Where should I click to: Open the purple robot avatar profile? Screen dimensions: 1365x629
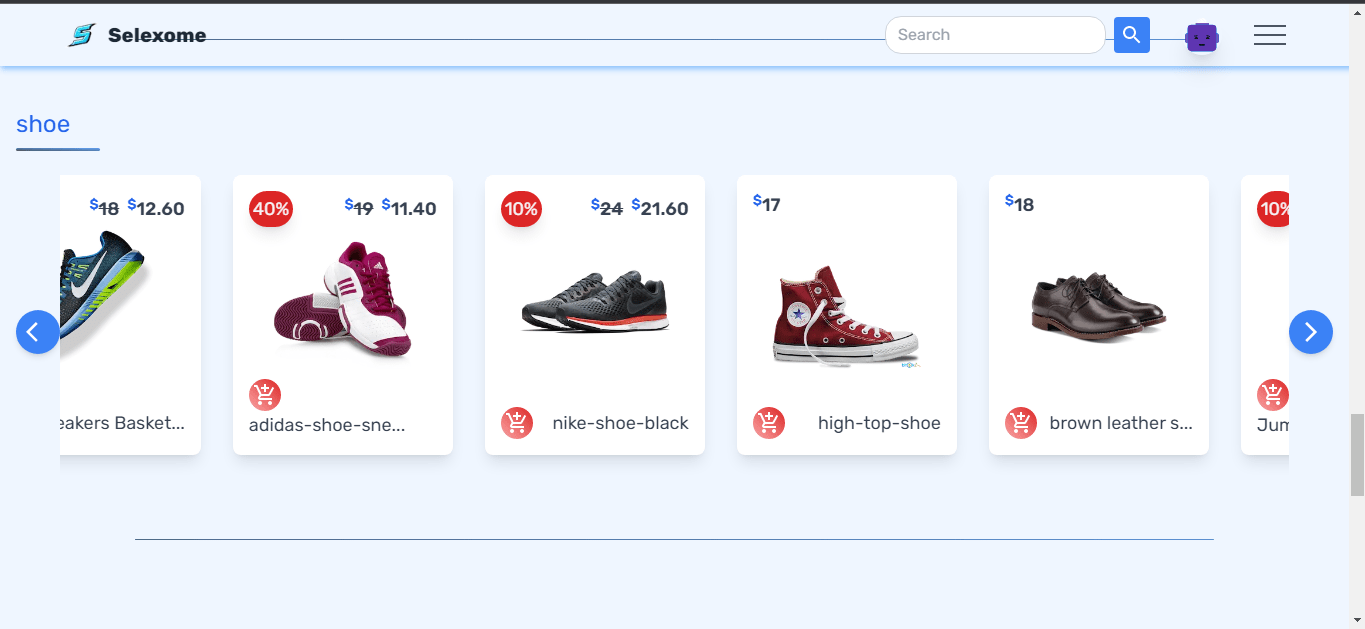[1202, 38]
